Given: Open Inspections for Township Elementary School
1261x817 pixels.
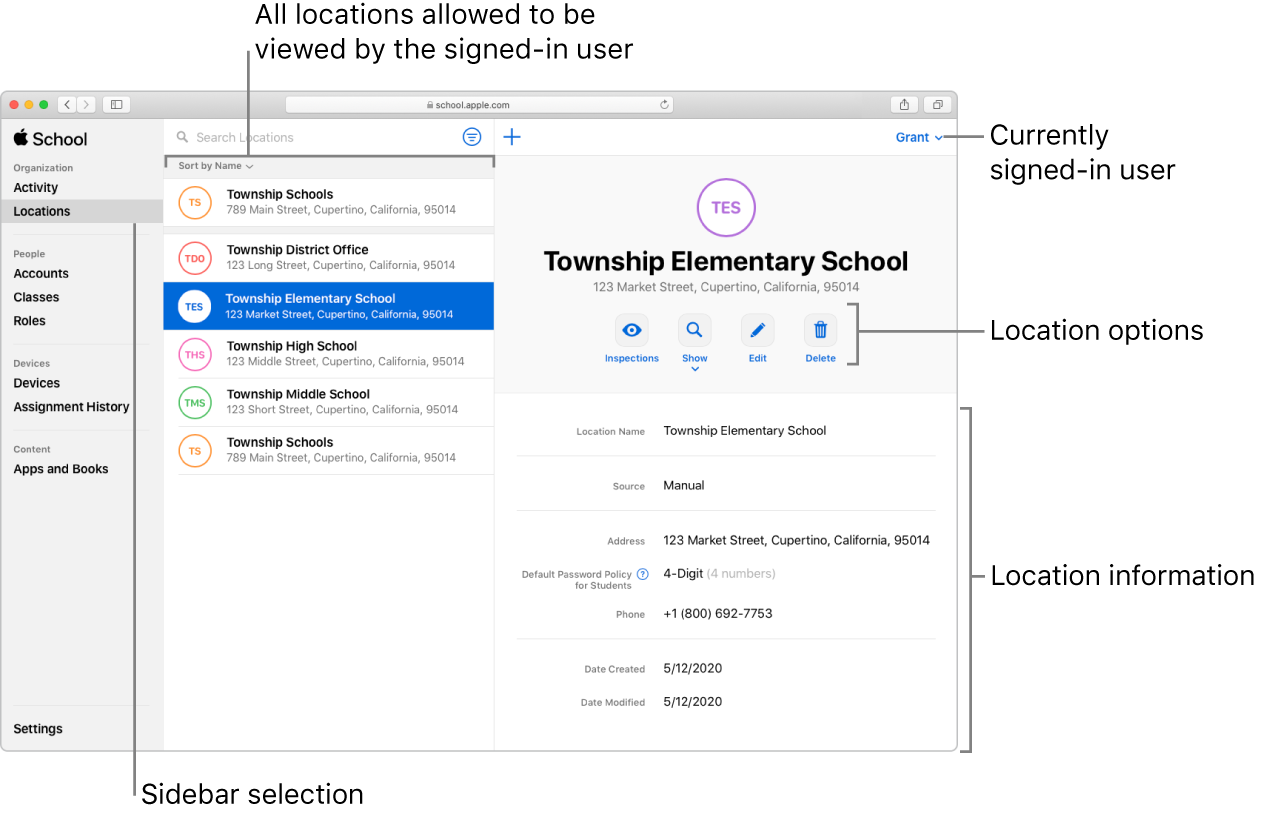Looking at the screenshot, I should [x=631, y=330].
